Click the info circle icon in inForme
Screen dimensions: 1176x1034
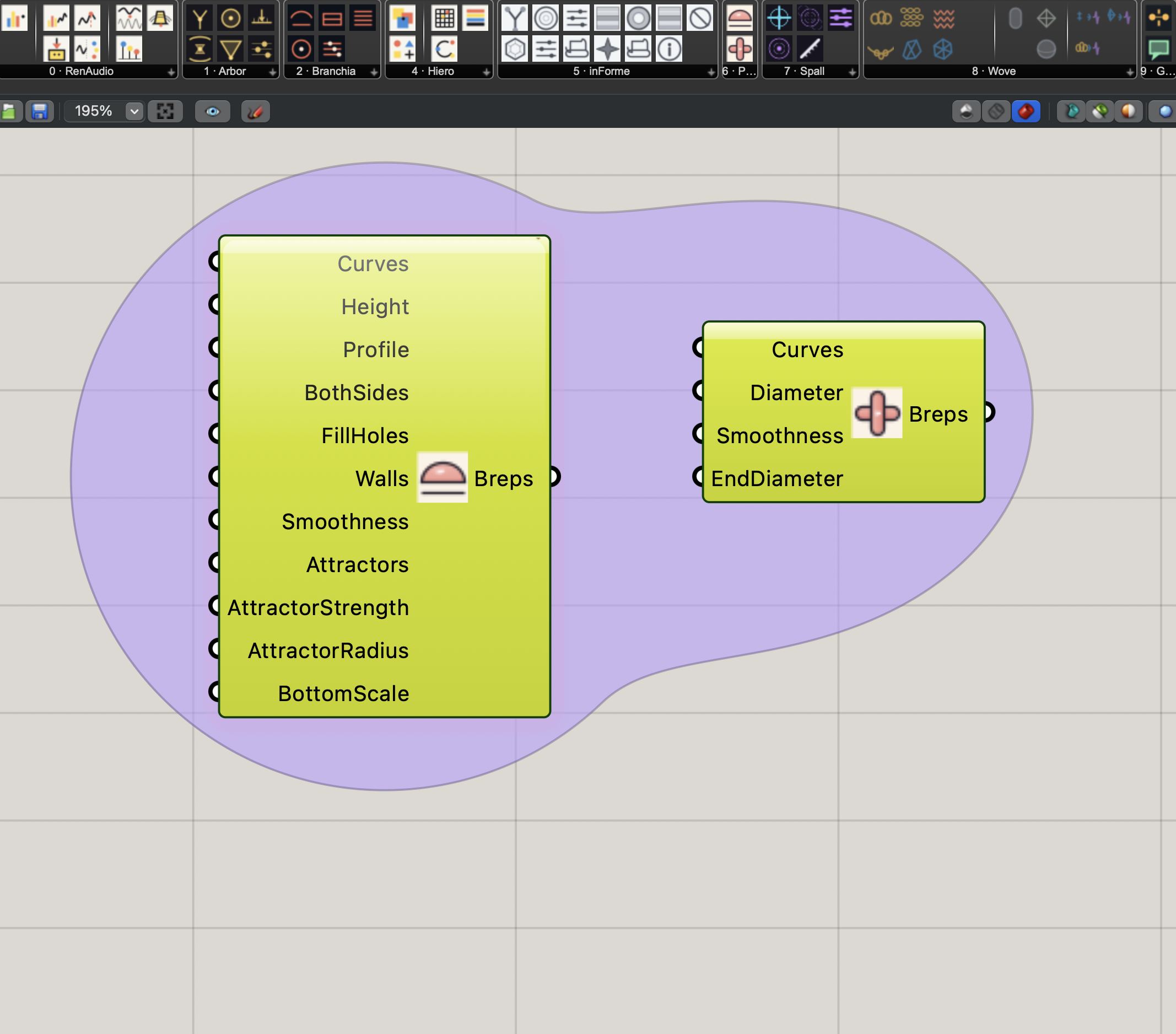coord(669,49)
